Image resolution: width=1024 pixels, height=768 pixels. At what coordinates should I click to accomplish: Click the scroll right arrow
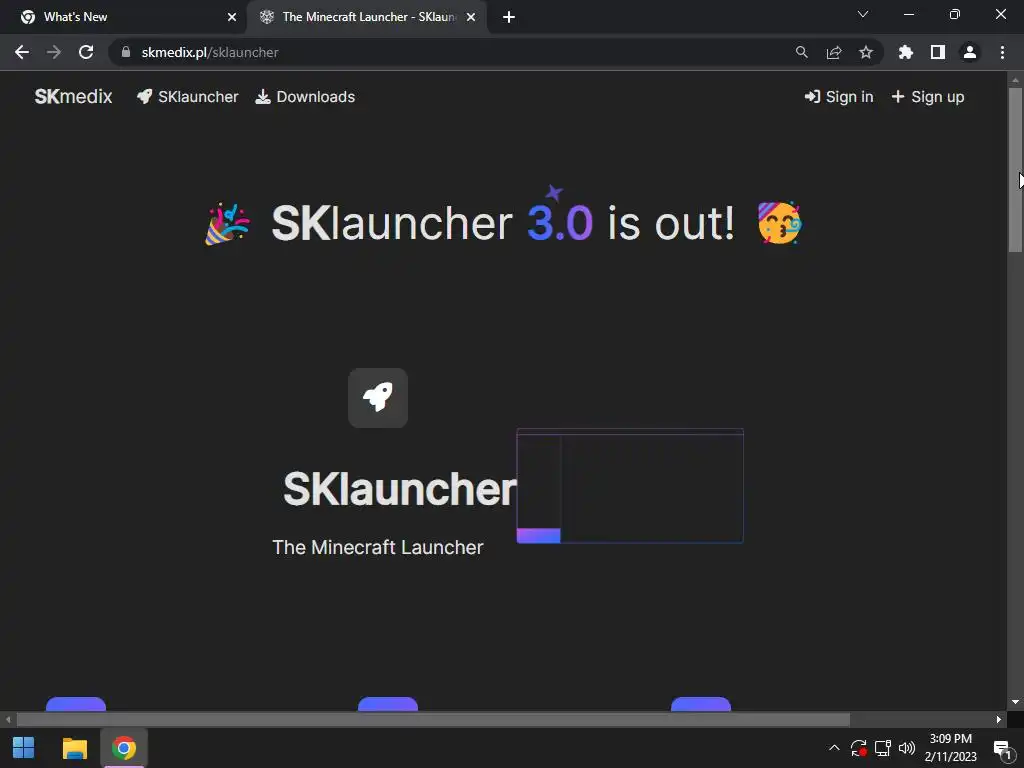point(999,720)
